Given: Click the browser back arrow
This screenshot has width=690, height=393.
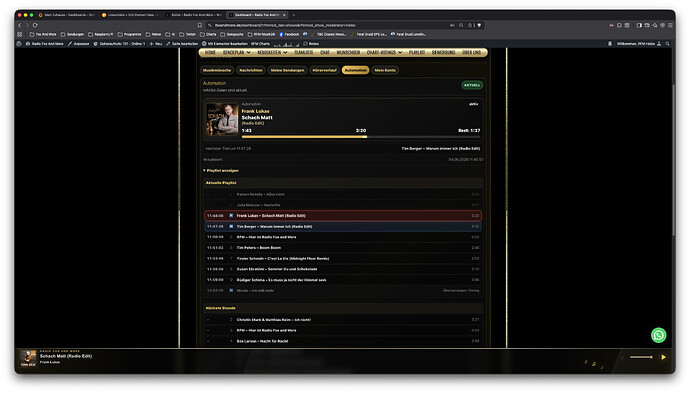Looking at the screenshot, I should (19, 26).
